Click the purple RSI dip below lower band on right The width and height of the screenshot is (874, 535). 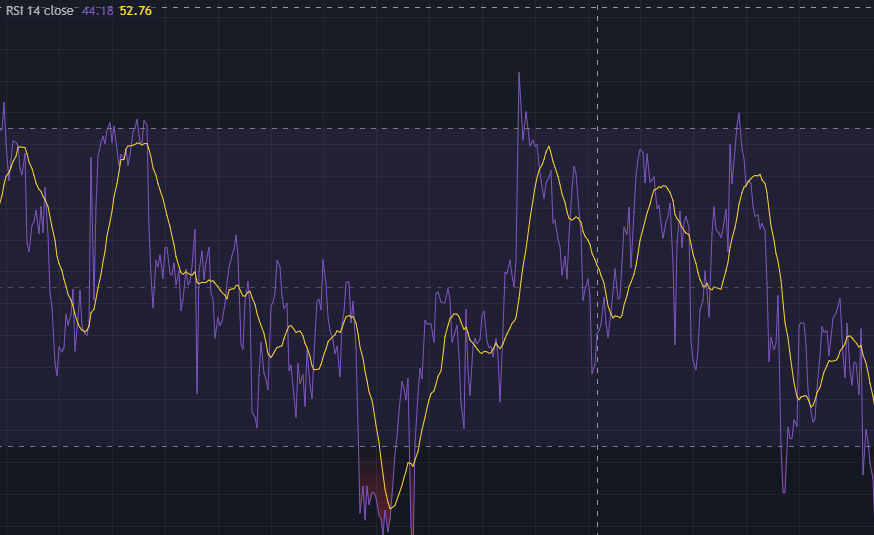tap(784, 491)
